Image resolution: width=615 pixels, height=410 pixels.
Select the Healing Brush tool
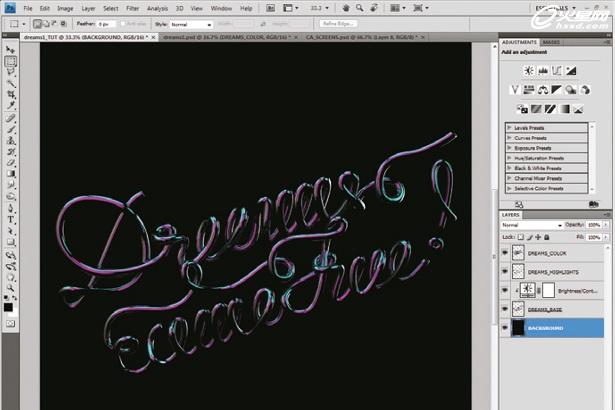tap(11, 118)
